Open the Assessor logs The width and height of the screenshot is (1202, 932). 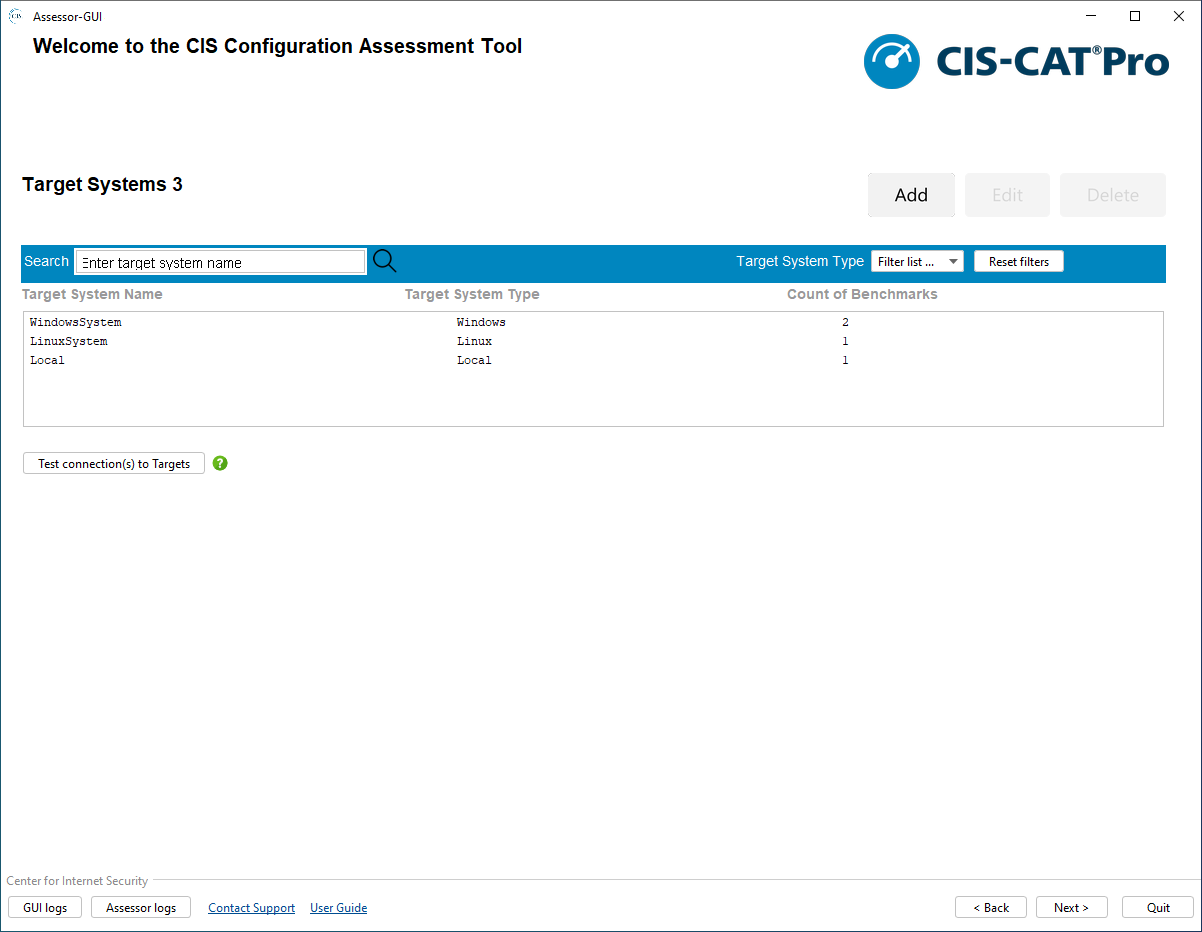tap(141, 907)
